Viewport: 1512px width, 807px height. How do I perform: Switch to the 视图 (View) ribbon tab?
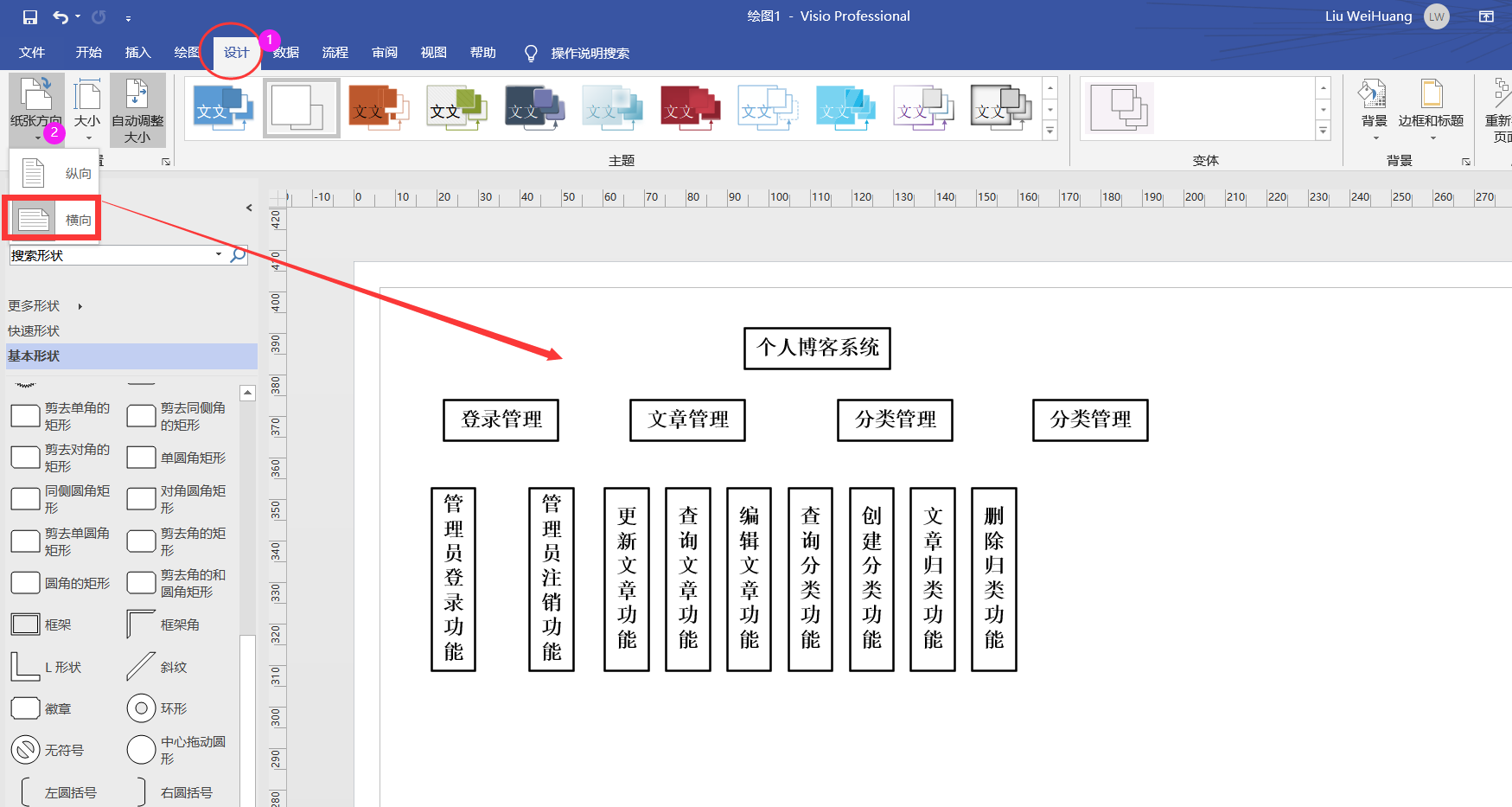432,53
